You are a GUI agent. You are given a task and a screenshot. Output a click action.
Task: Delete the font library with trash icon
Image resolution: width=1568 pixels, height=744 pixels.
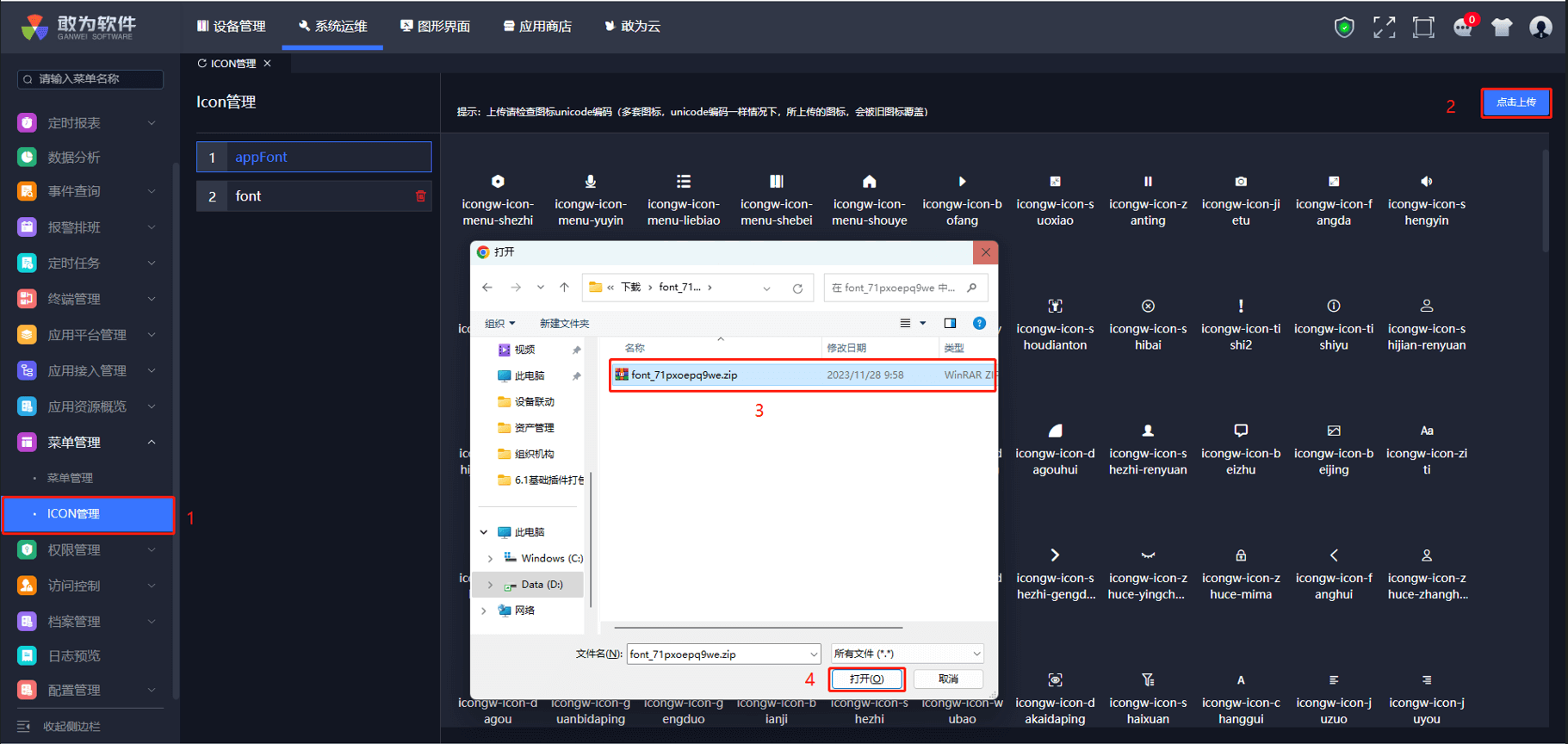coord(421,196)
